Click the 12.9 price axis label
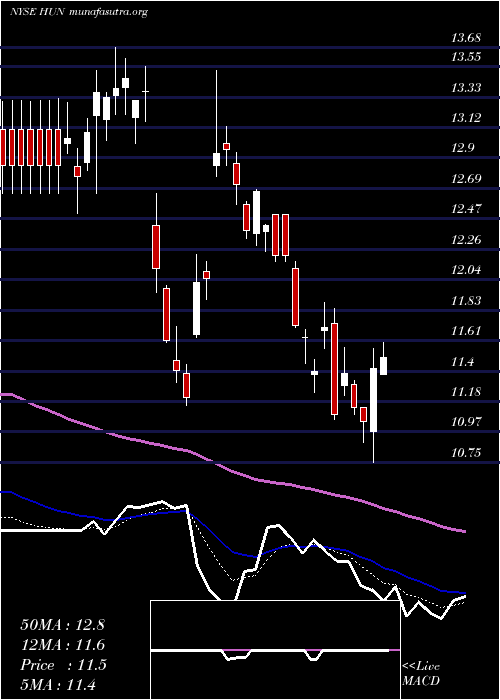The image size is (500, 700). click(462, 148)
